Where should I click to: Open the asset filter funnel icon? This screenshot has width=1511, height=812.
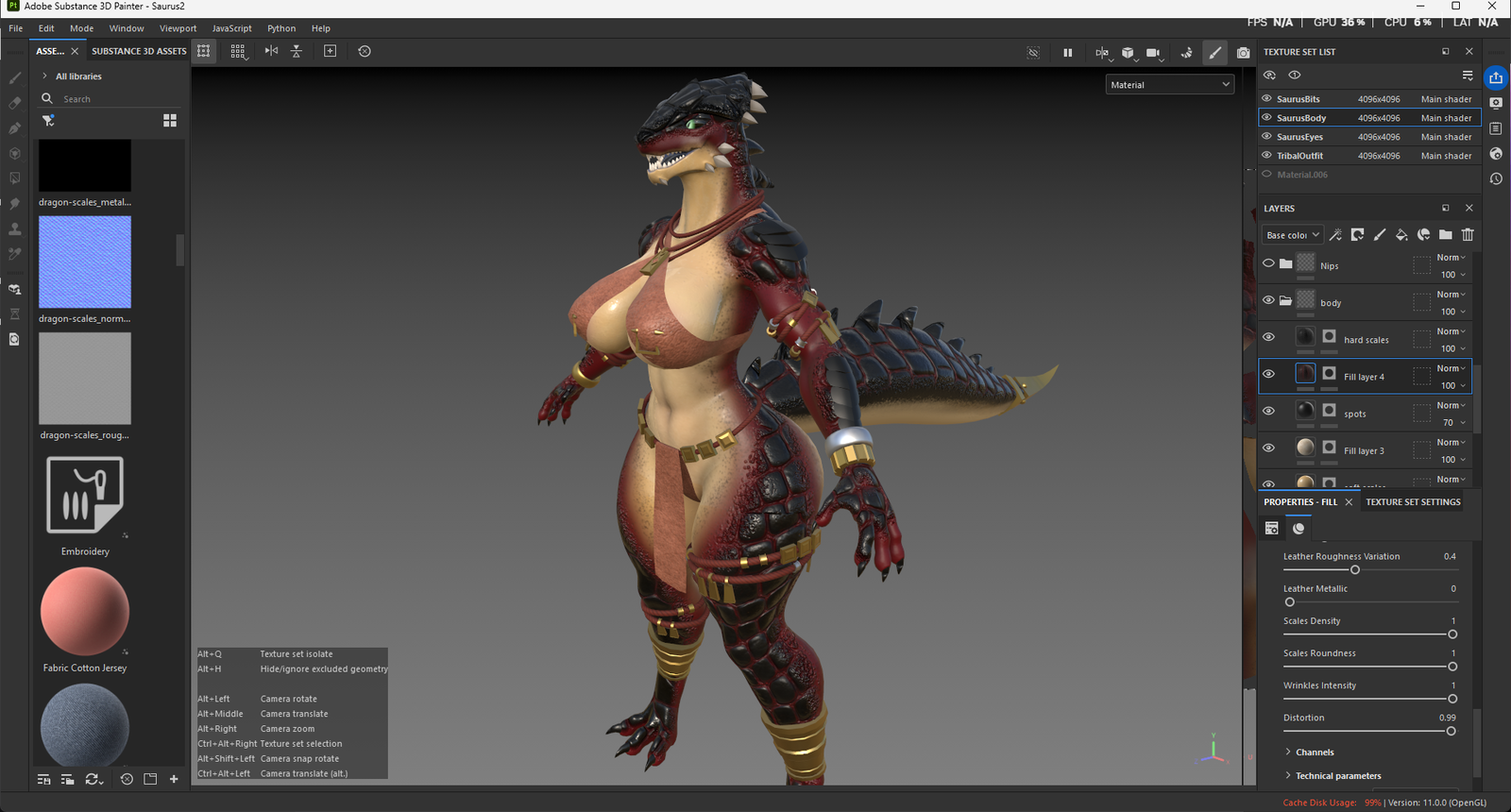48,121
